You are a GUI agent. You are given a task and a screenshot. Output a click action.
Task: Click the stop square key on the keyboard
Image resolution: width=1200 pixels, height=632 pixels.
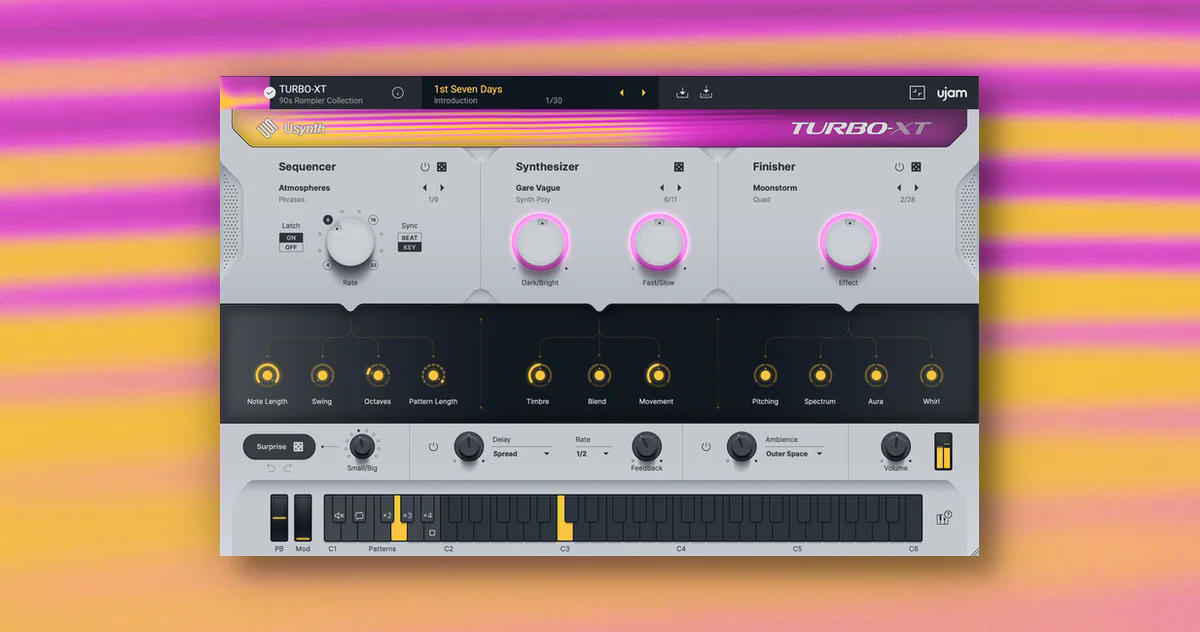[432, 533]
